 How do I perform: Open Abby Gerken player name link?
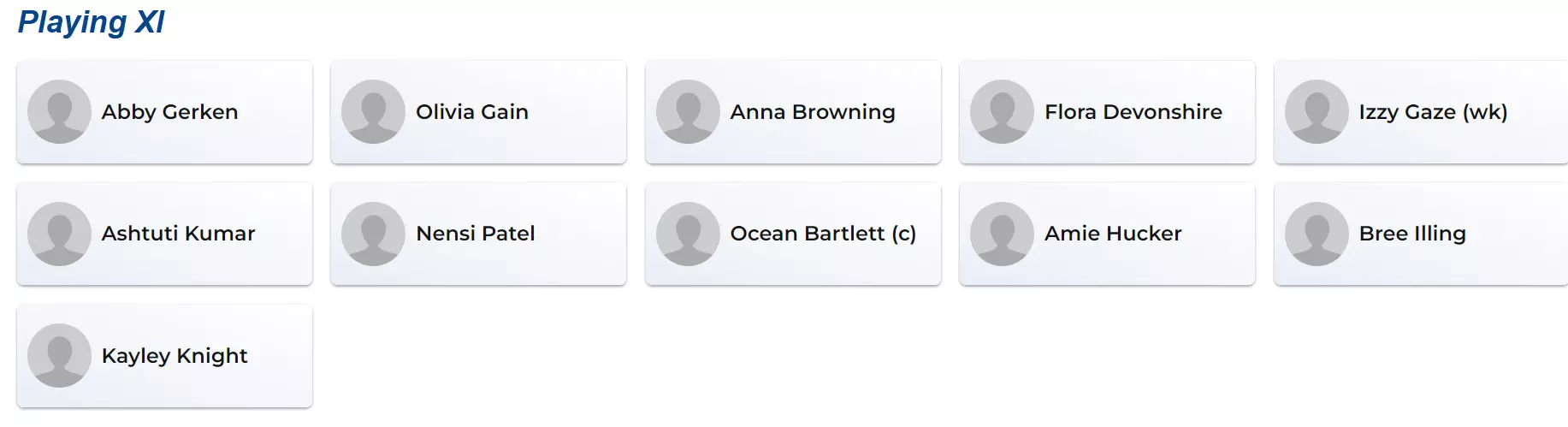click(169, 112)
